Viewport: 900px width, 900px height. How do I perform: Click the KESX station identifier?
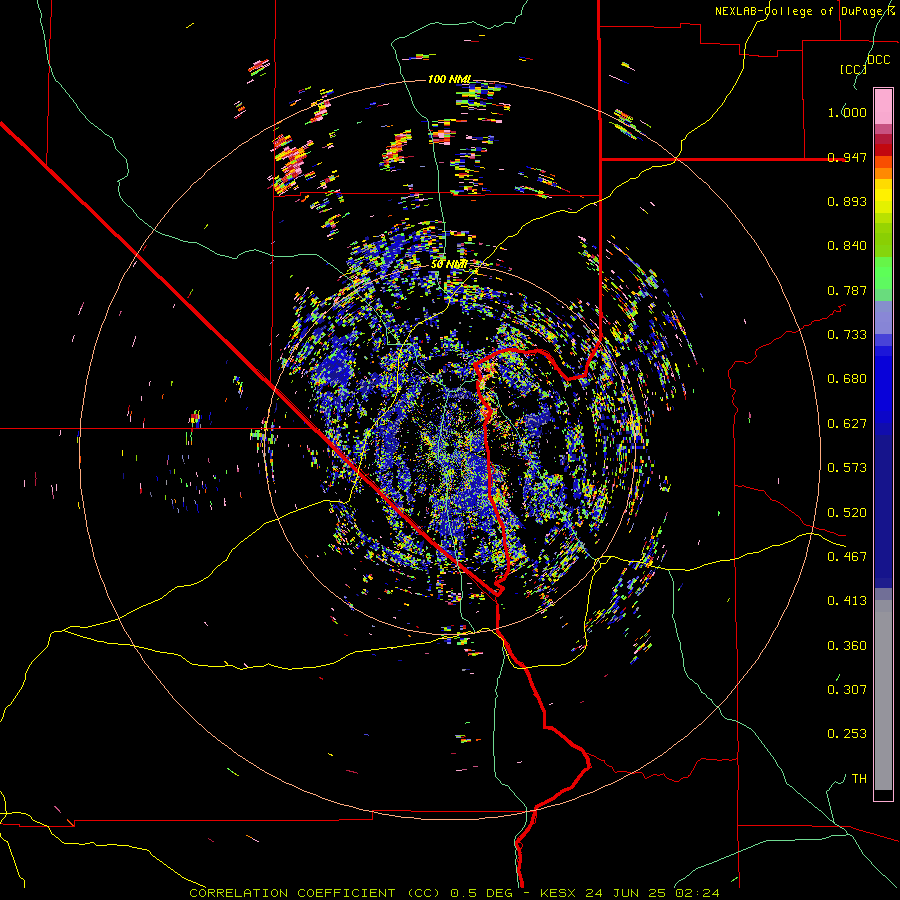pyautogui.click(x=560, y=893)
